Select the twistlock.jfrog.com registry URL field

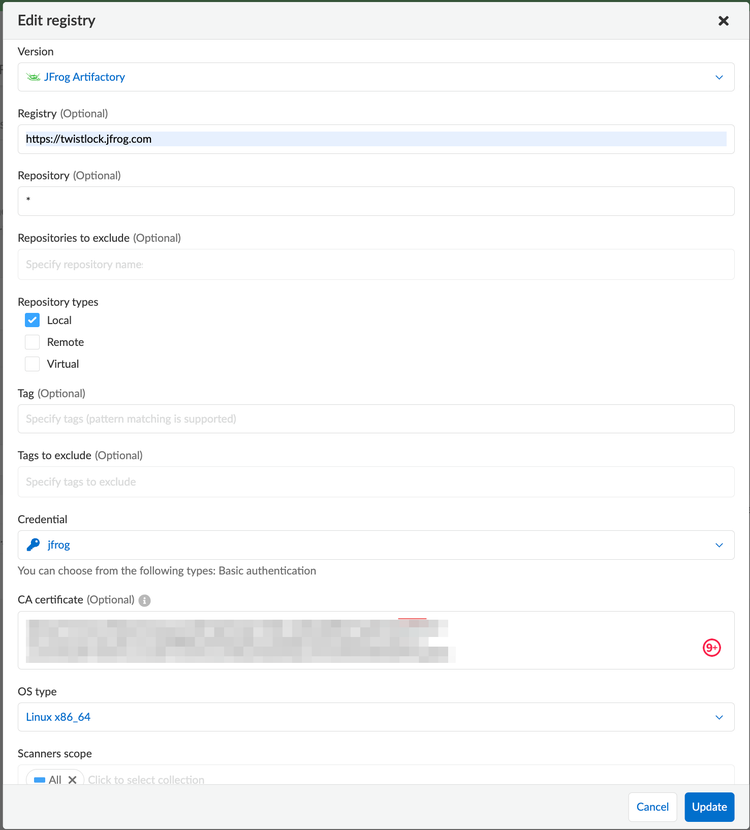tap(375, 139)
